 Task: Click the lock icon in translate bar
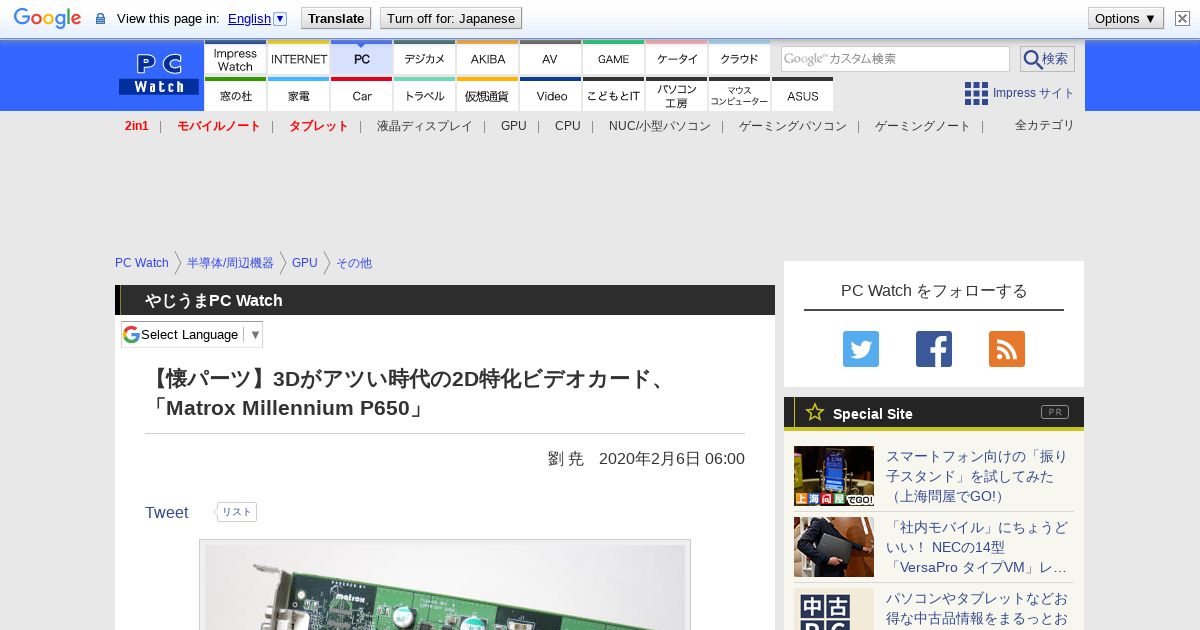[x=100, y=18]
